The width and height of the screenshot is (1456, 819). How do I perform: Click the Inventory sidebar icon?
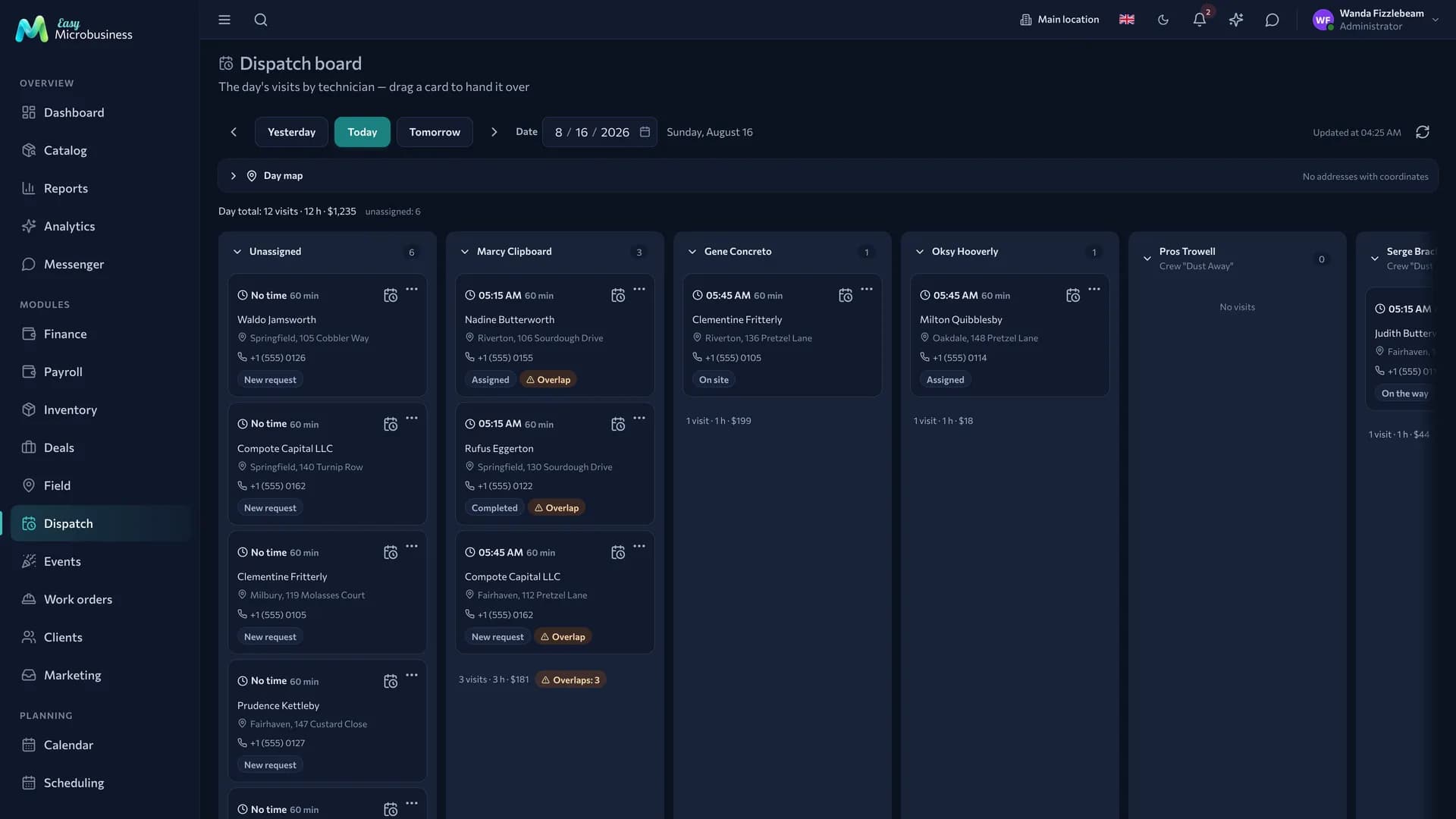pyautogui.click(x=29, y=409)
